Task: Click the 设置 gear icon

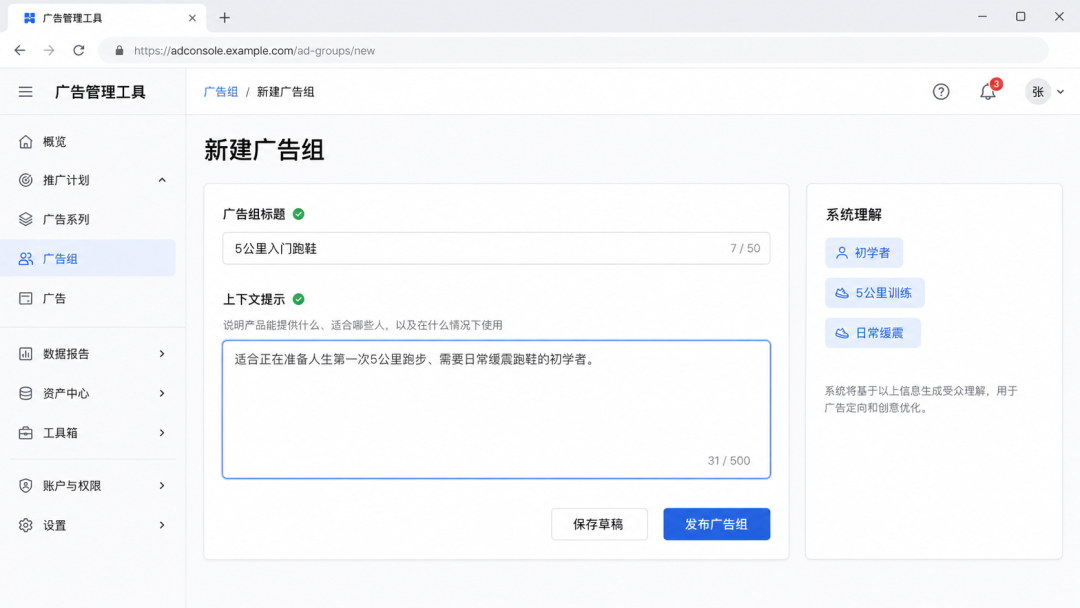Action: (x=25, y=525)
